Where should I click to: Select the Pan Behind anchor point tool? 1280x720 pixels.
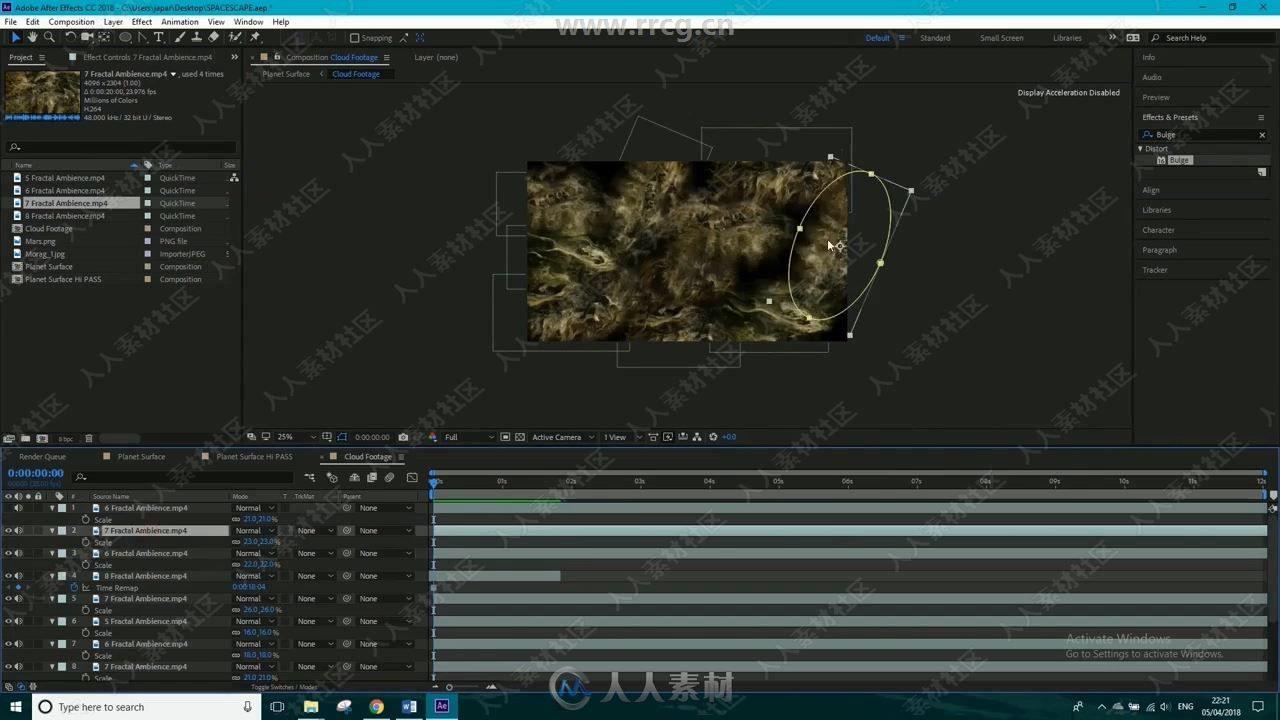pyautogui.click(x=104, y=37)
